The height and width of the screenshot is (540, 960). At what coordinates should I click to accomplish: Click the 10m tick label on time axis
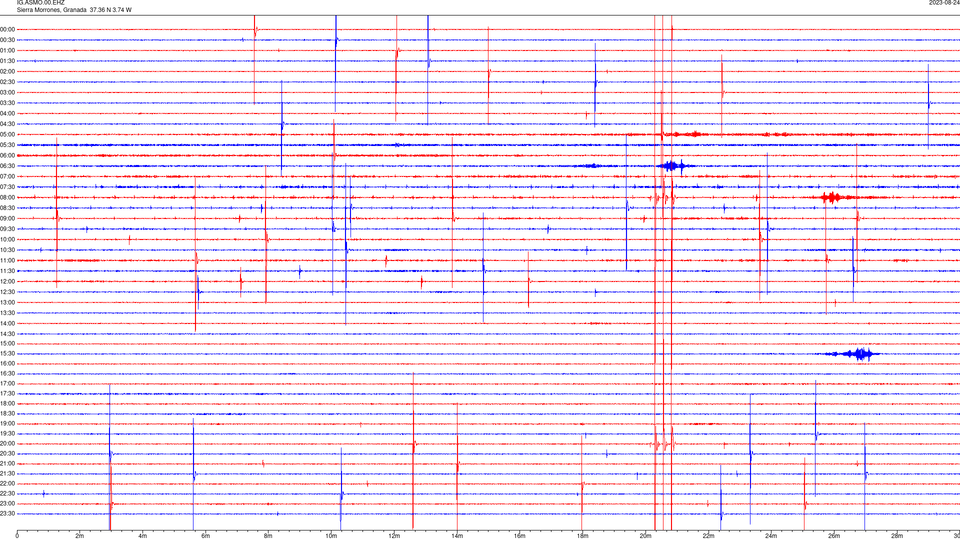[331, 536]
